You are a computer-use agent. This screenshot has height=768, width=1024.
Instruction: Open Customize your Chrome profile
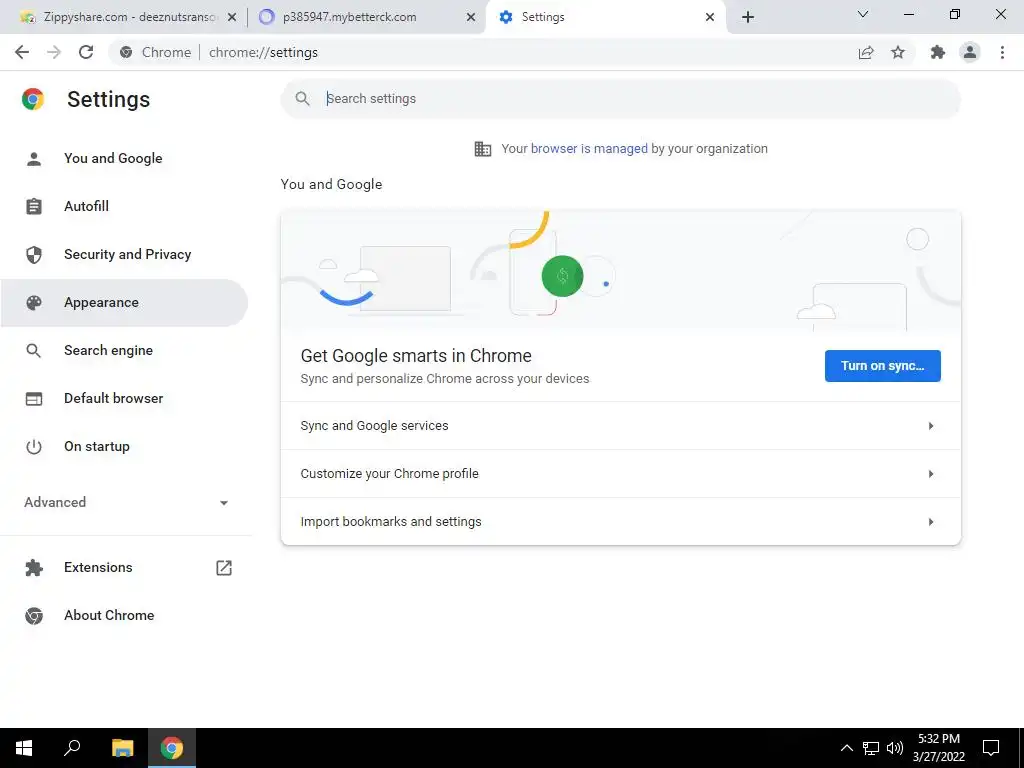pos(620,473)
